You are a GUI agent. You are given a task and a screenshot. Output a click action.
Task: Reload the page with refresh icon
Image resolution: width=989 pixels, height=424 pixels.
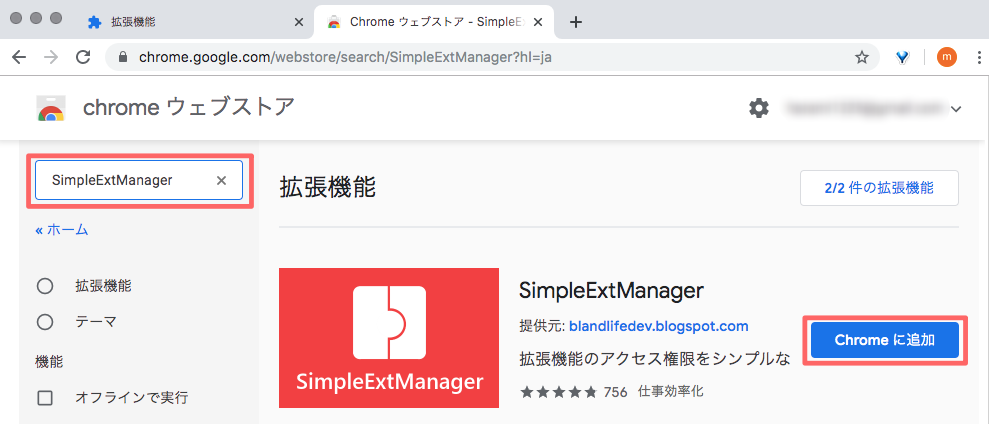tap(83, 58)
